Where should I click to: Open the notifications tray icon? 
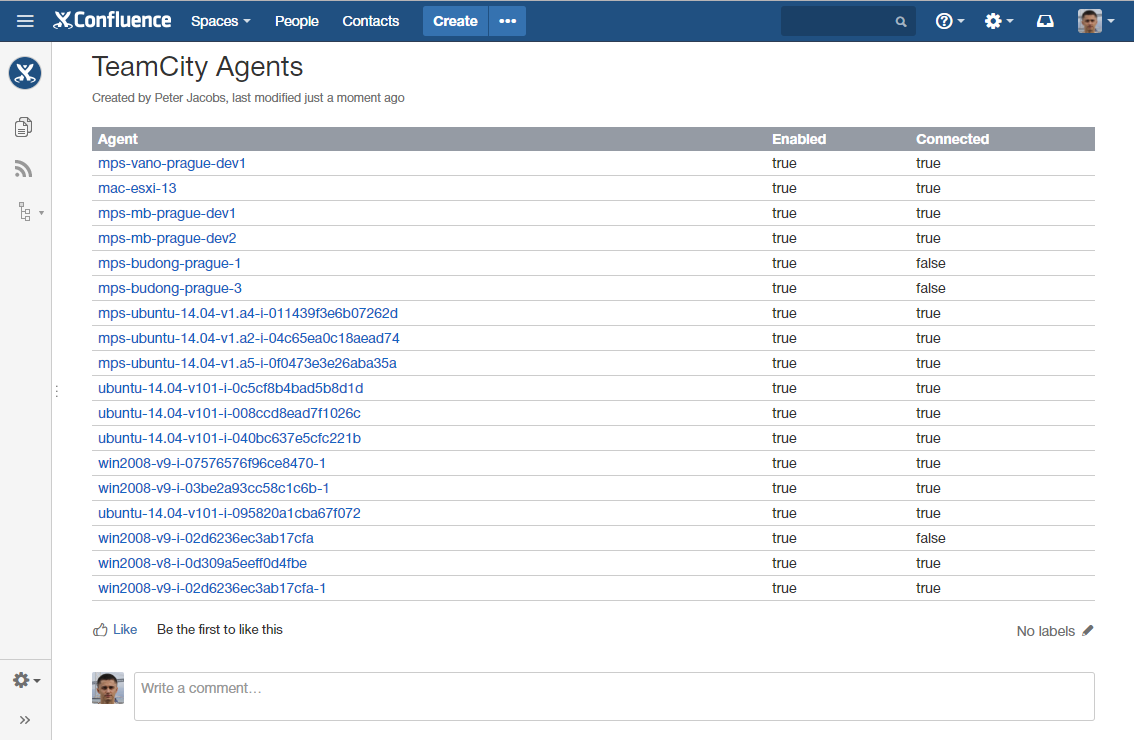pyautogui.click(x=1045, y=21)
